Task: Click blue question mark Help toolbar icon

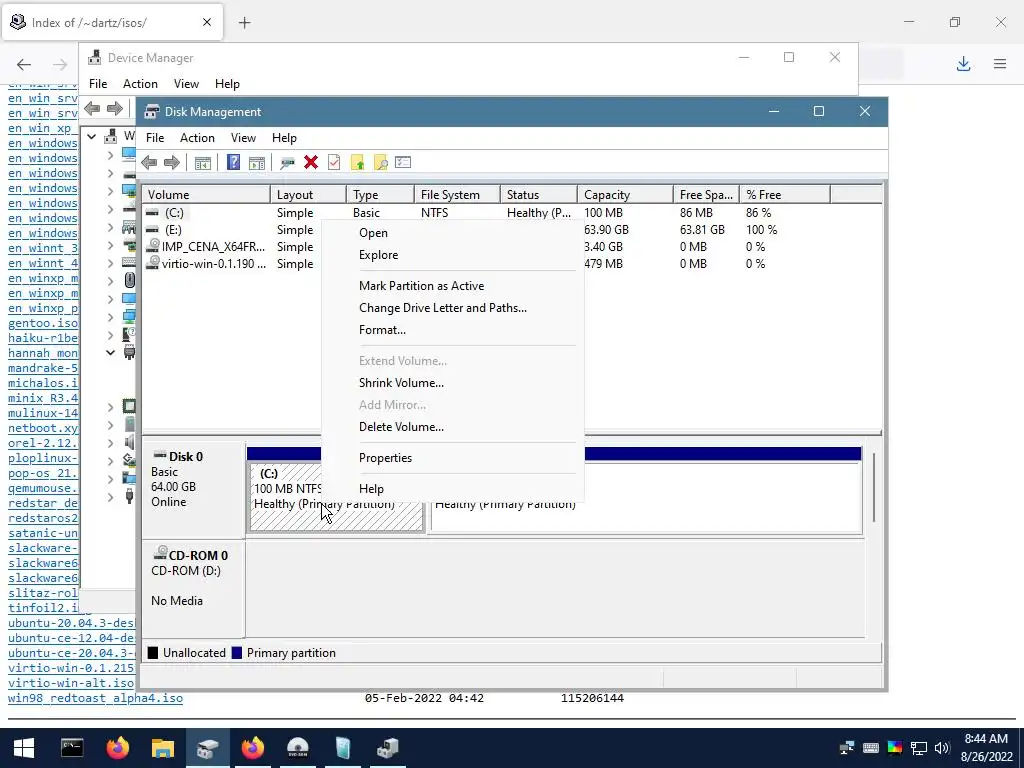Action: point(233,162)
